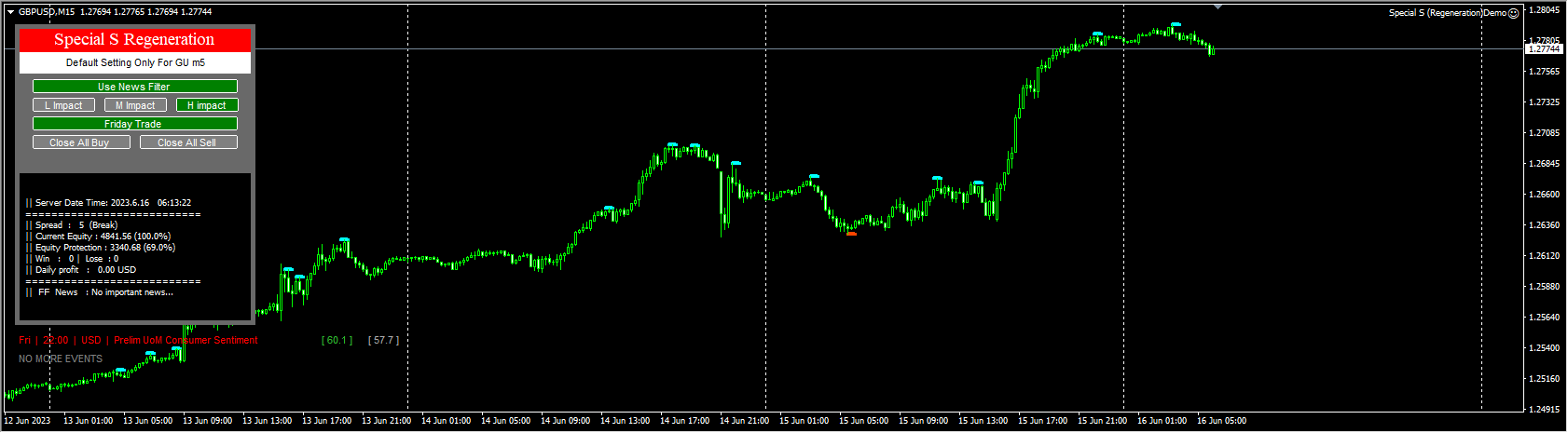The width and height of the screenshot is (1568, 433).
Task: Click the 15 Jun 17:00 time axis label
Action: point(1042,421)
